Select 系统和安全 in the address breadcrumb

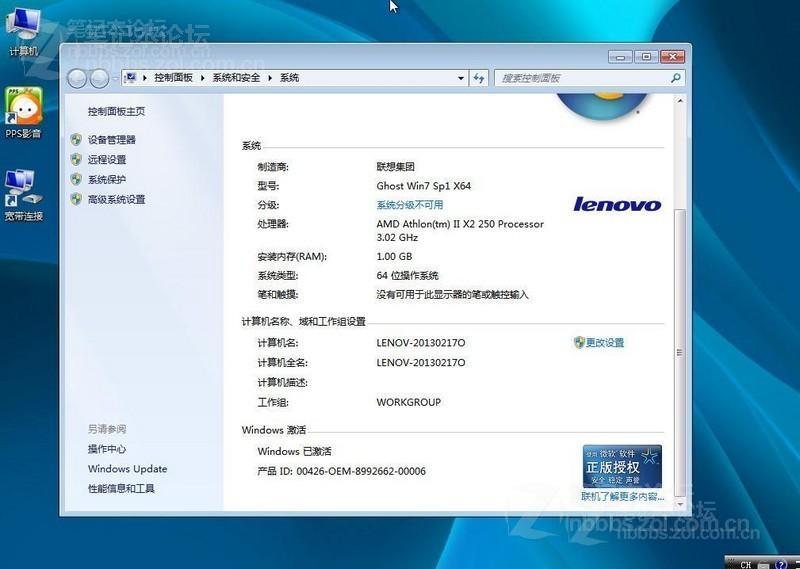coord(236,78)
